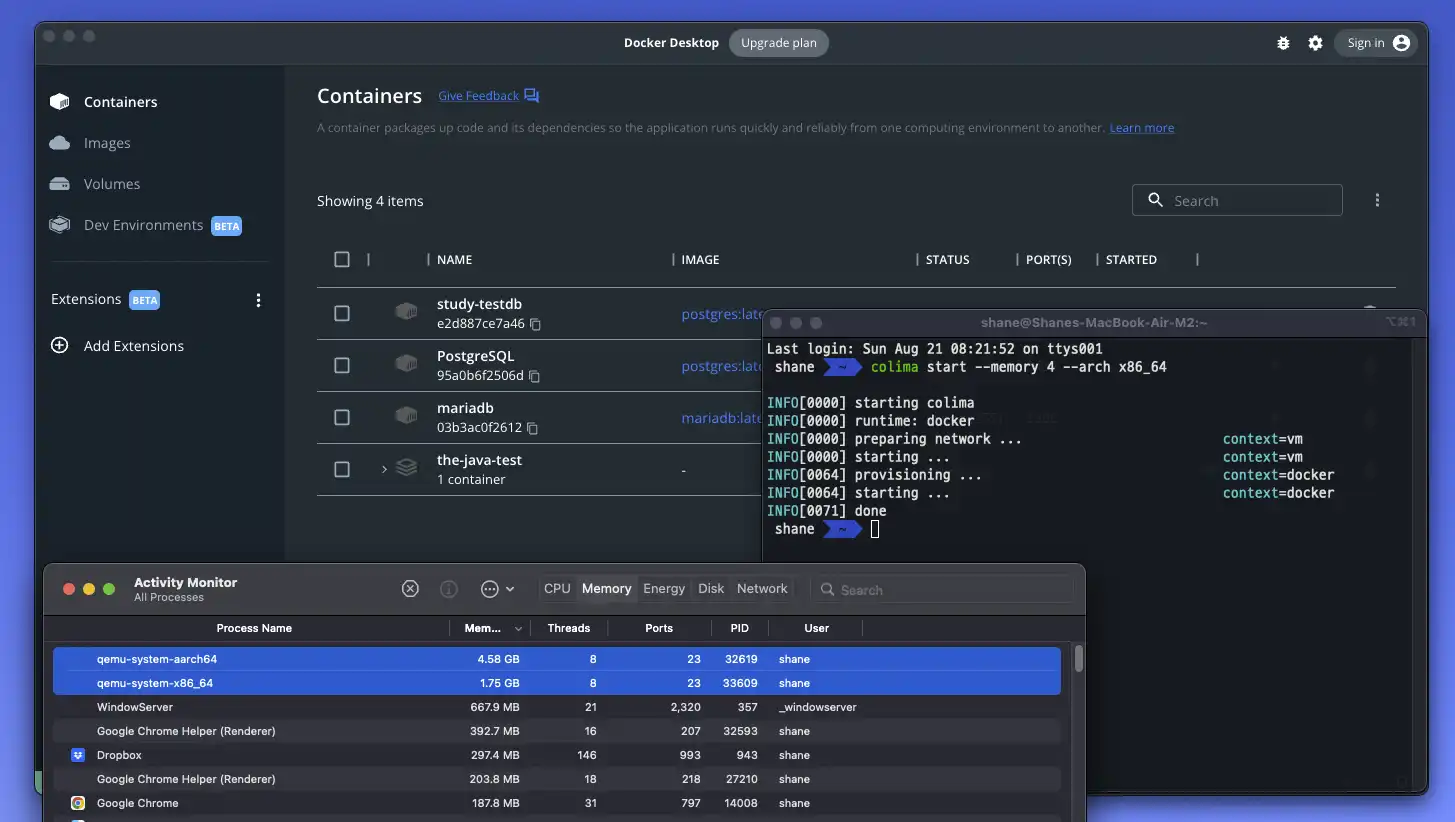The image size is (1455, 822).
Task: Open the Extensions three-dot menu
Action: click(258, 300)
